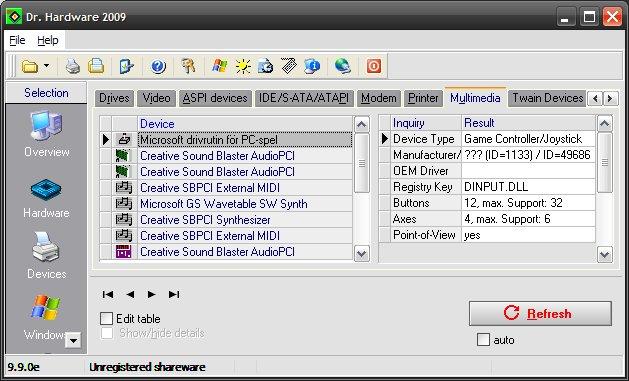Open the Hardware section in sidebar
Image resolution: width=629 pixels, height=381 pixels.
point(47,199)
